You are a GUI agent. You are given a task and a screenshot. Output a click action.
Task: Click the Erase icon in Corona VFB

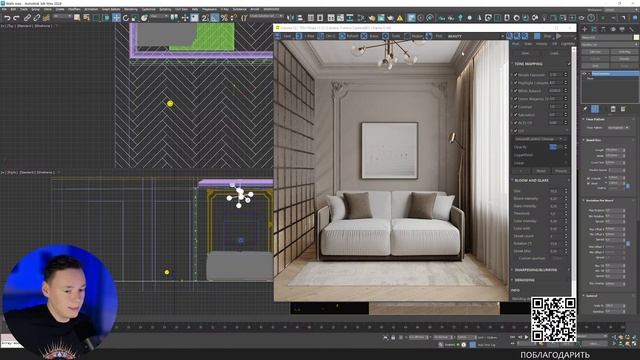click(364, 36)
